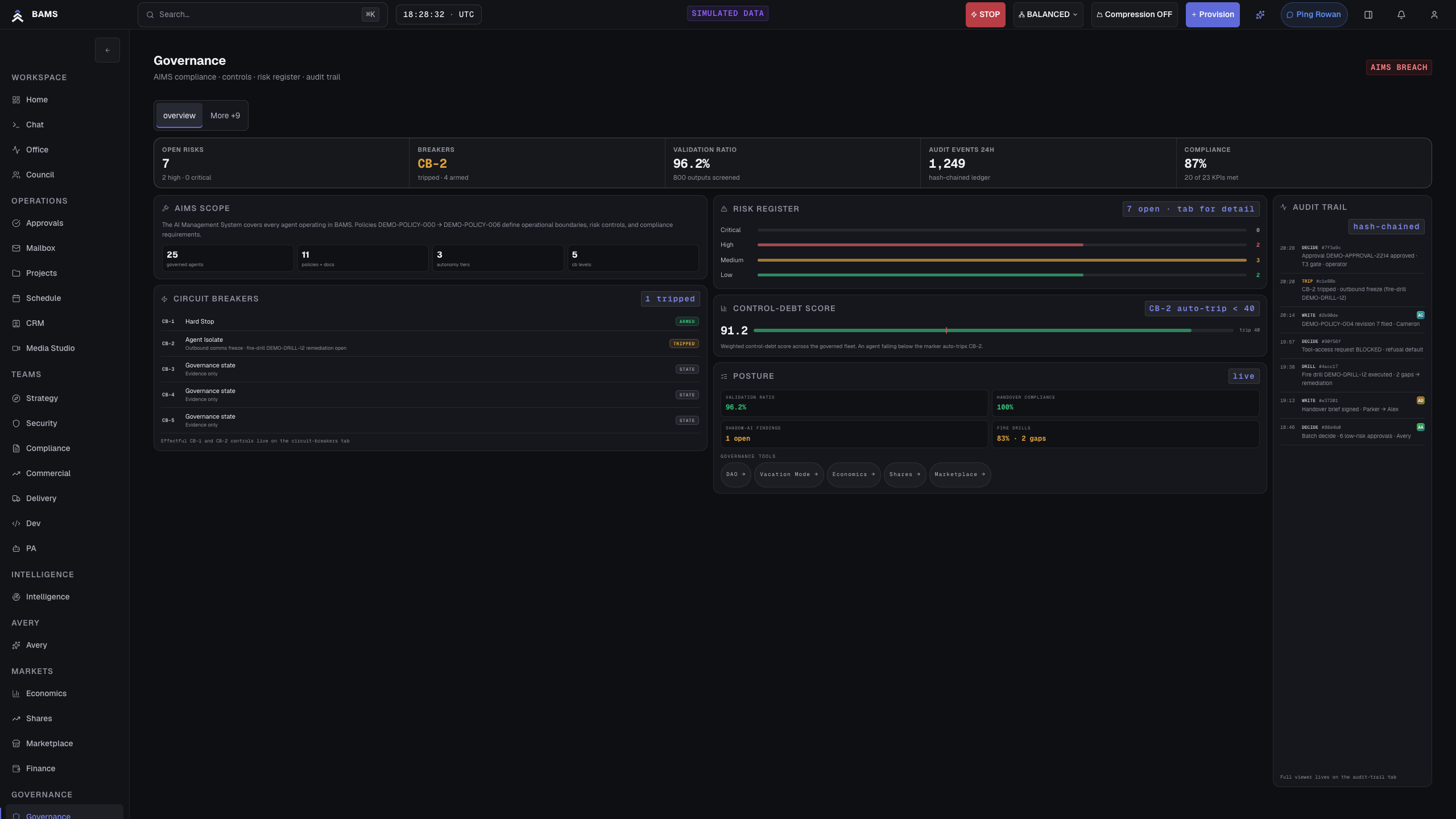Open Media Studio in the sidebar
The height and width of the screenshot is (819, 1456).
coord(64,348)
